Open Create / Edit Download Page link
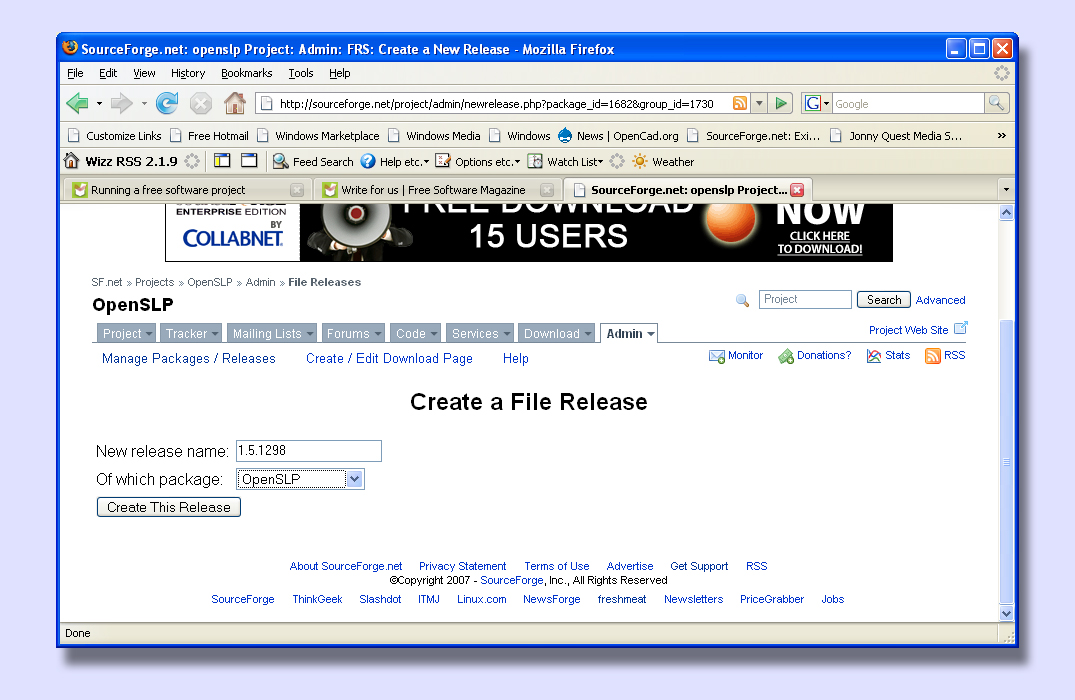This screenshot has width=1075, height=700. coord(389,359)
